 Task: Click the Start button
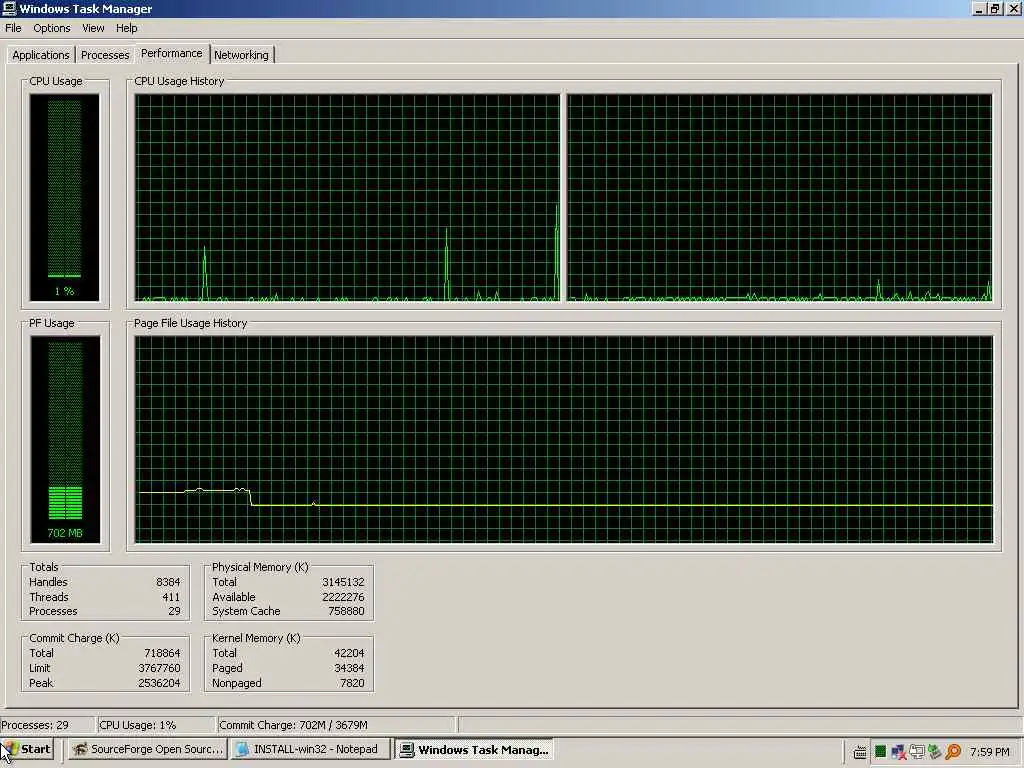pyautogui.click(x=27, y=749)
